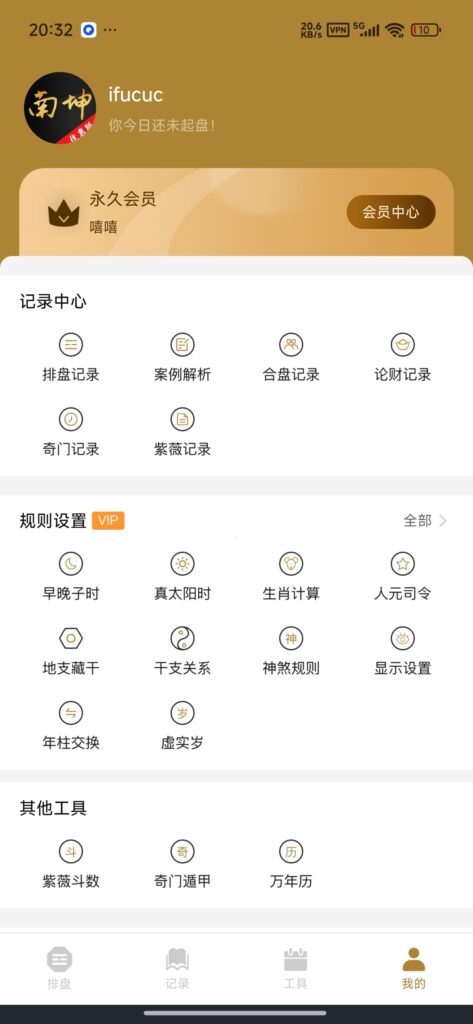Image resolution: width=473 pixels, height=1024 pixels.
Task: Open 真太阳时 sun setting
Action: (x=182, y=576)
